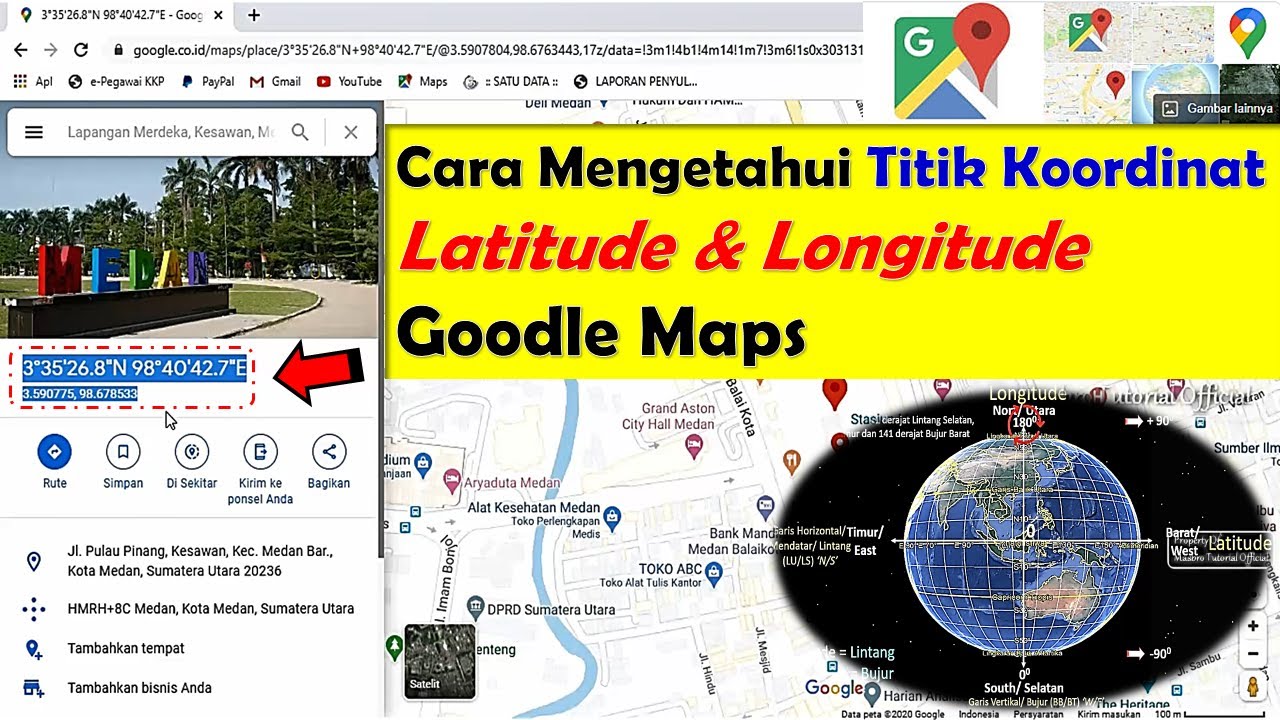Open the LAPORAN PENYUL bookmark
The height and width of the screenshot is (720, 1280).
(635, 81)
